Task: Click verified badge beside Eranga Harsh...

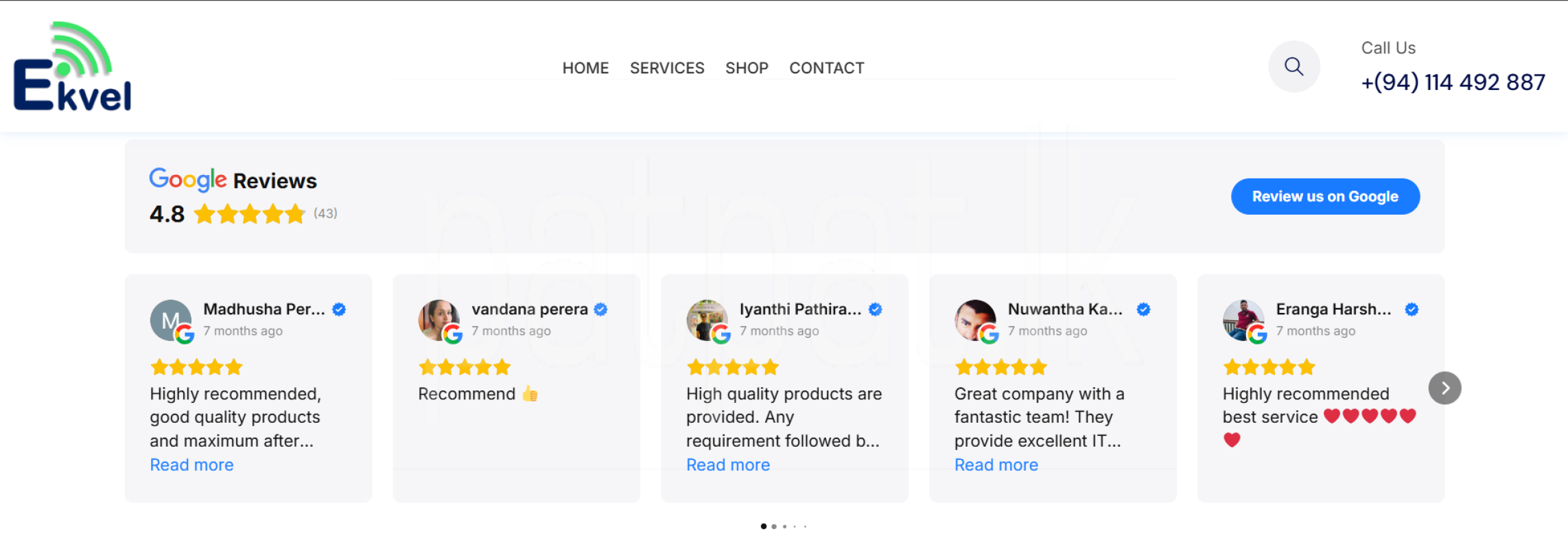Action: click(1412, 309)
